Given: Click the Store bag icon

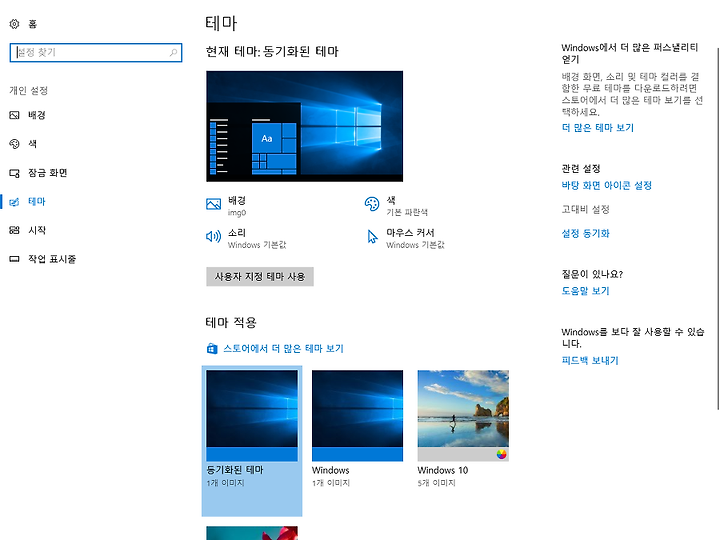Looking at the screenshot, I should pyautogui.click(x=212, y=349).
